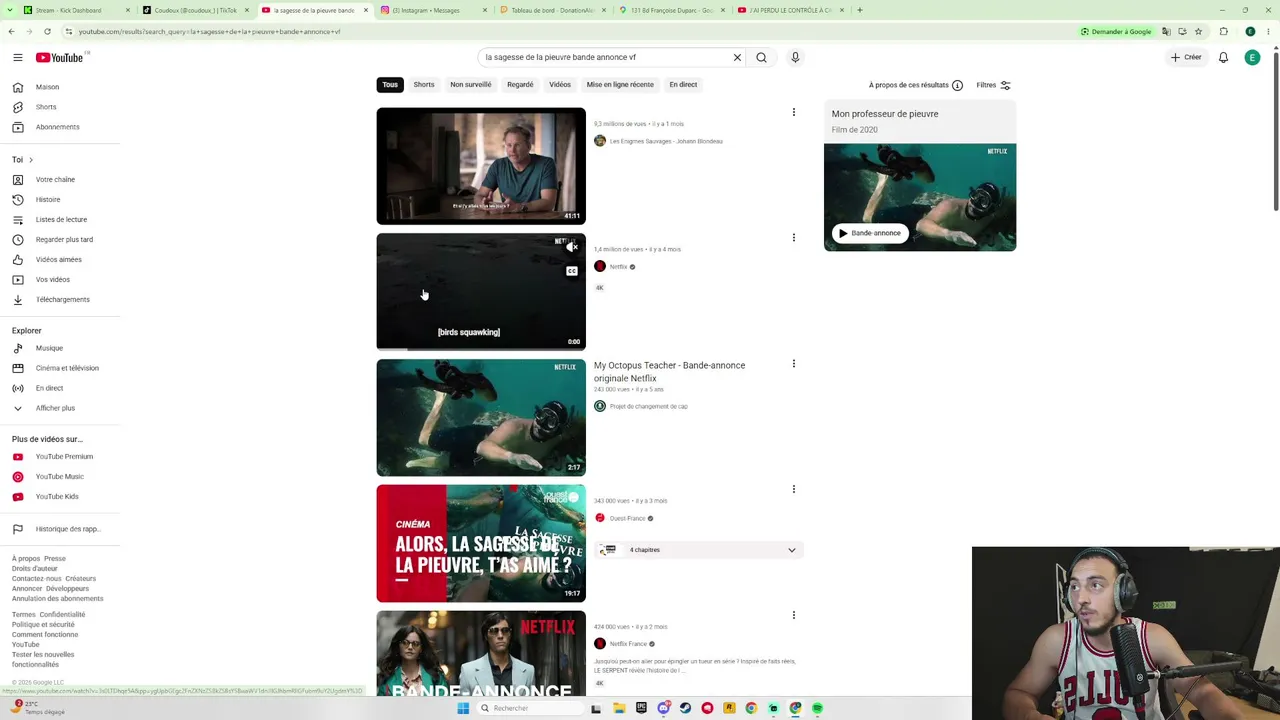Expand the Toi section chevron
Image resolution: width=1280 pixels, height=720 pixels.
click(30, 160)
